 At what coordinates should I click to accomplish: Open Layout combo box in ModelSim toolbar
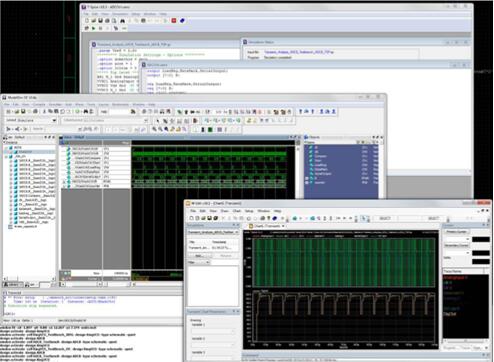click(x=31, y=120)
